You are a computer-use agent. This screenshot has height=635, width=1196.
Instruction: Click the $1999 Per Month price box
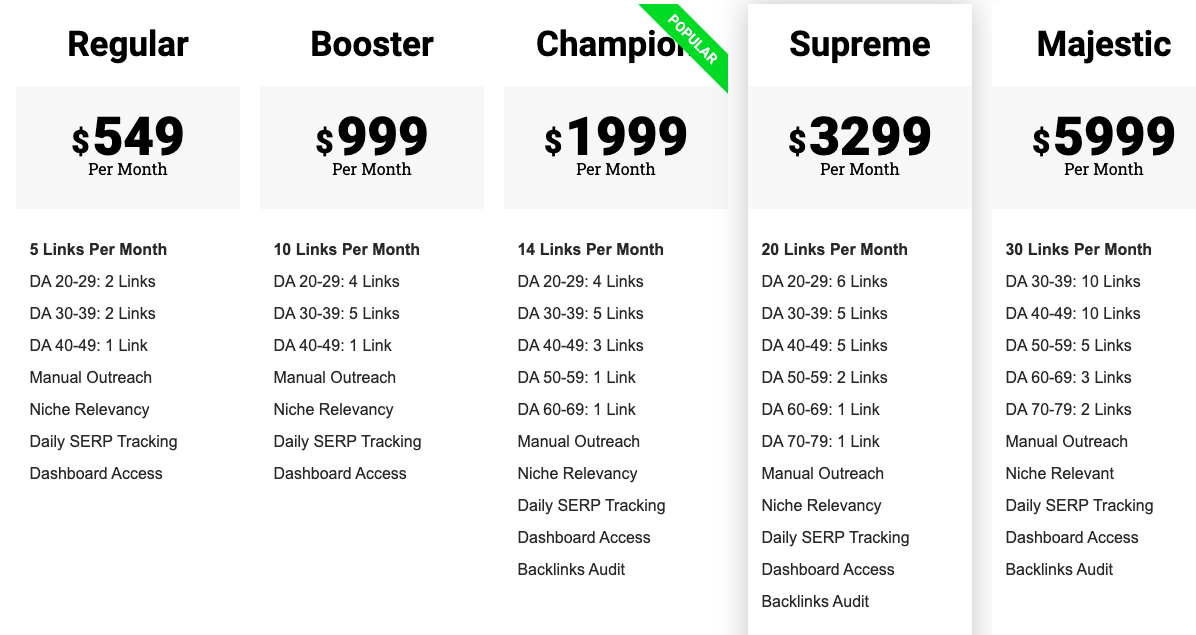pos(616,147)
